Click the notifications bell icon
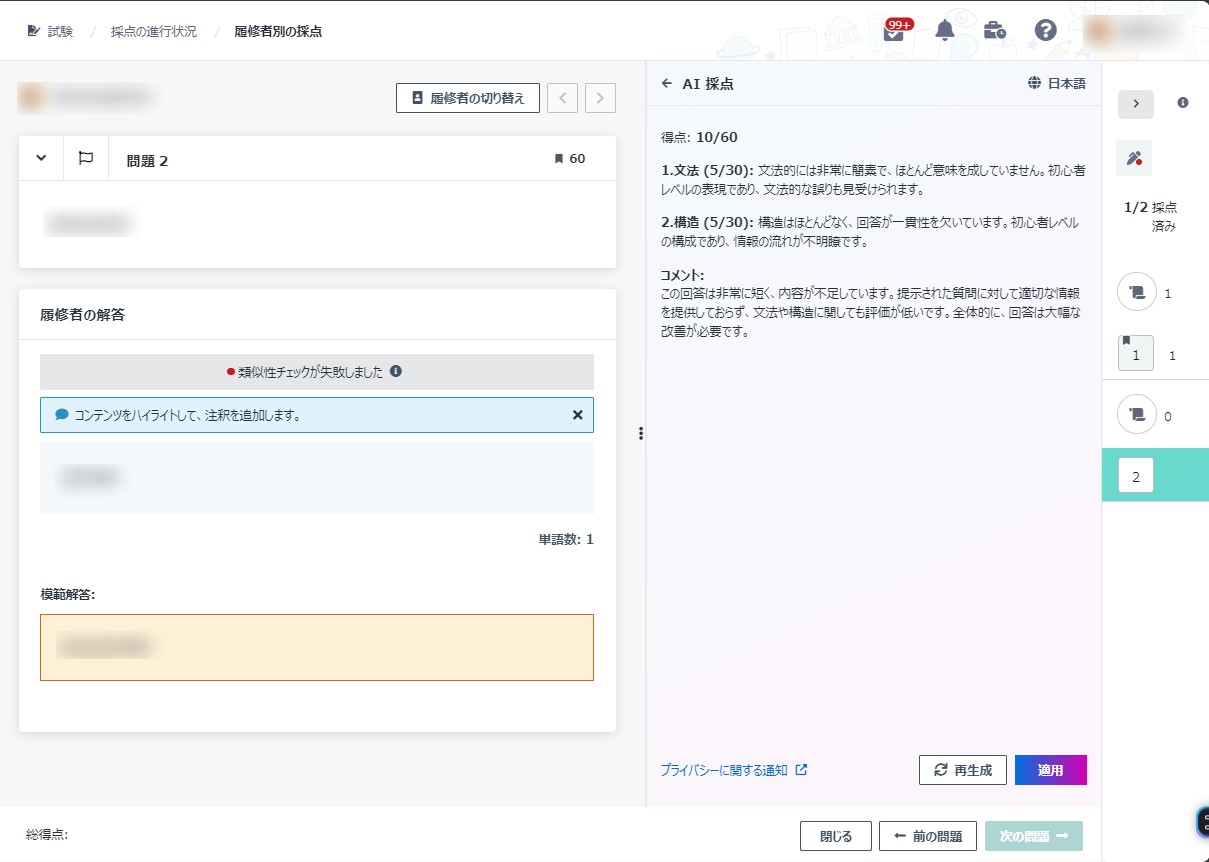1209x862 pixels. 944,30
